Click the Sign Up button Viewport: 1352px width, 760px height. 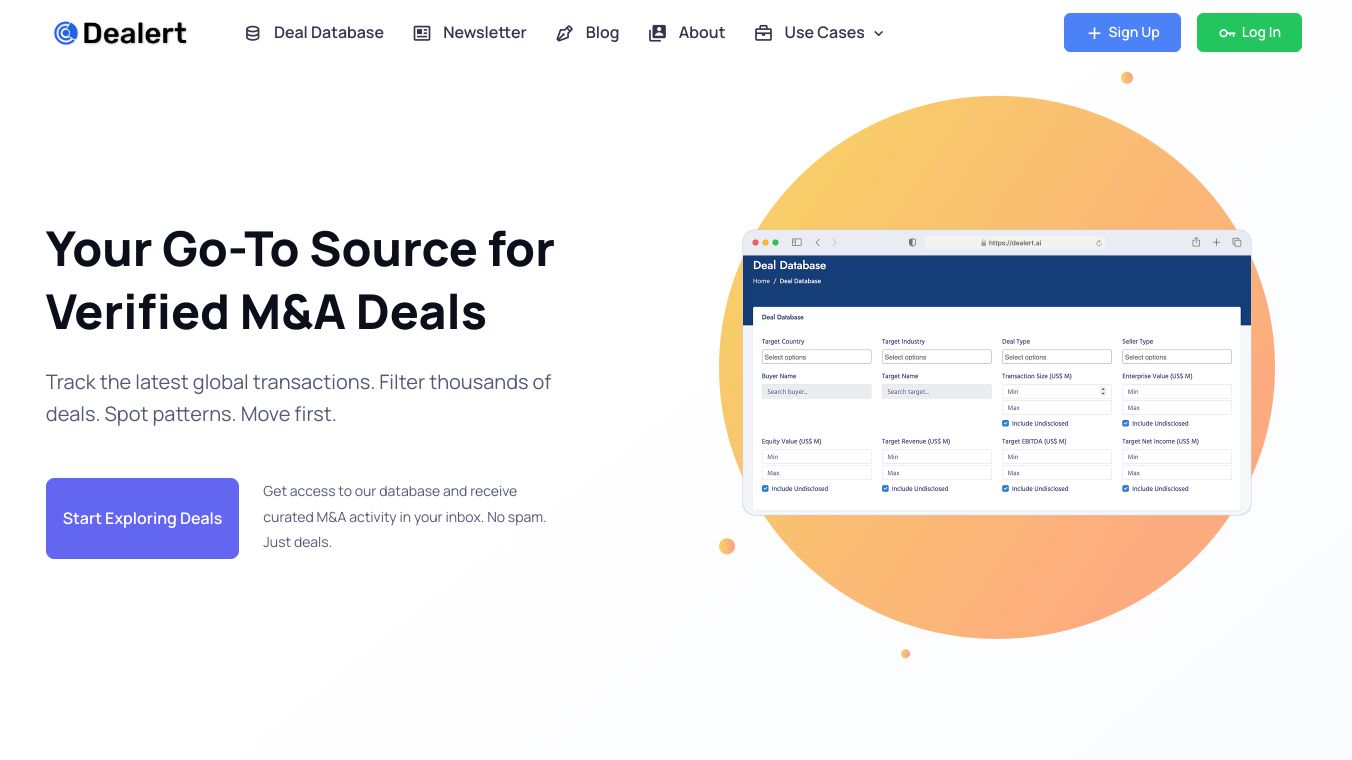point(1122,32)
